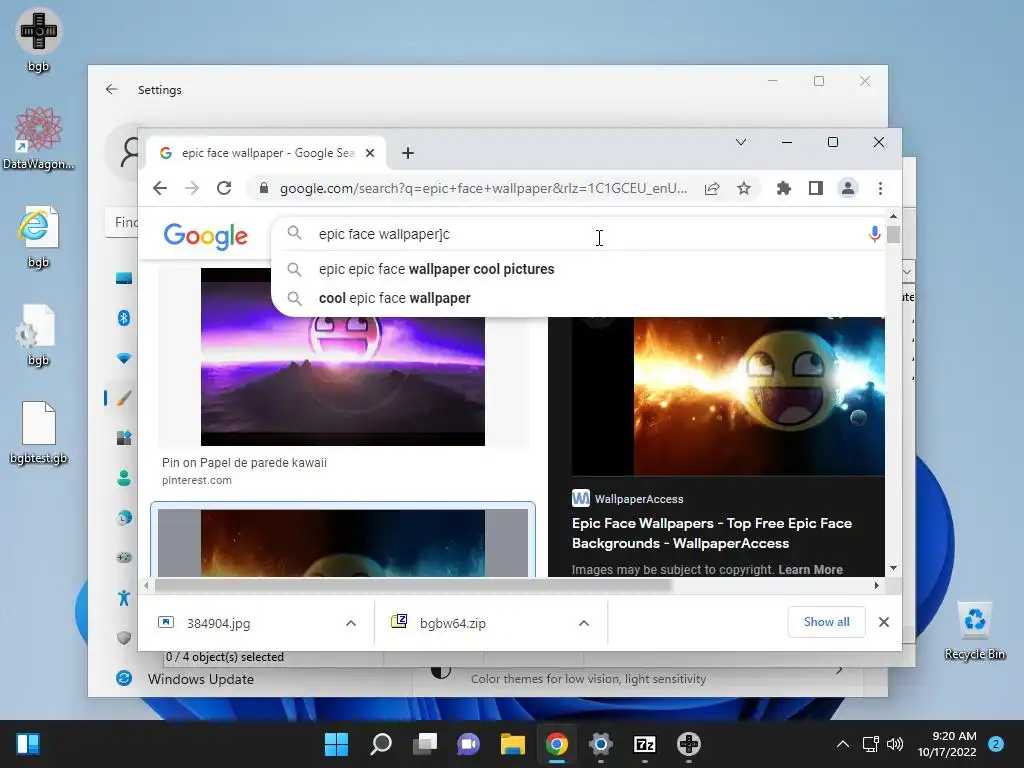Choose suggestion cool epic face wallpaper
The height and width of the screenshot is (768, 1024).
394,298
